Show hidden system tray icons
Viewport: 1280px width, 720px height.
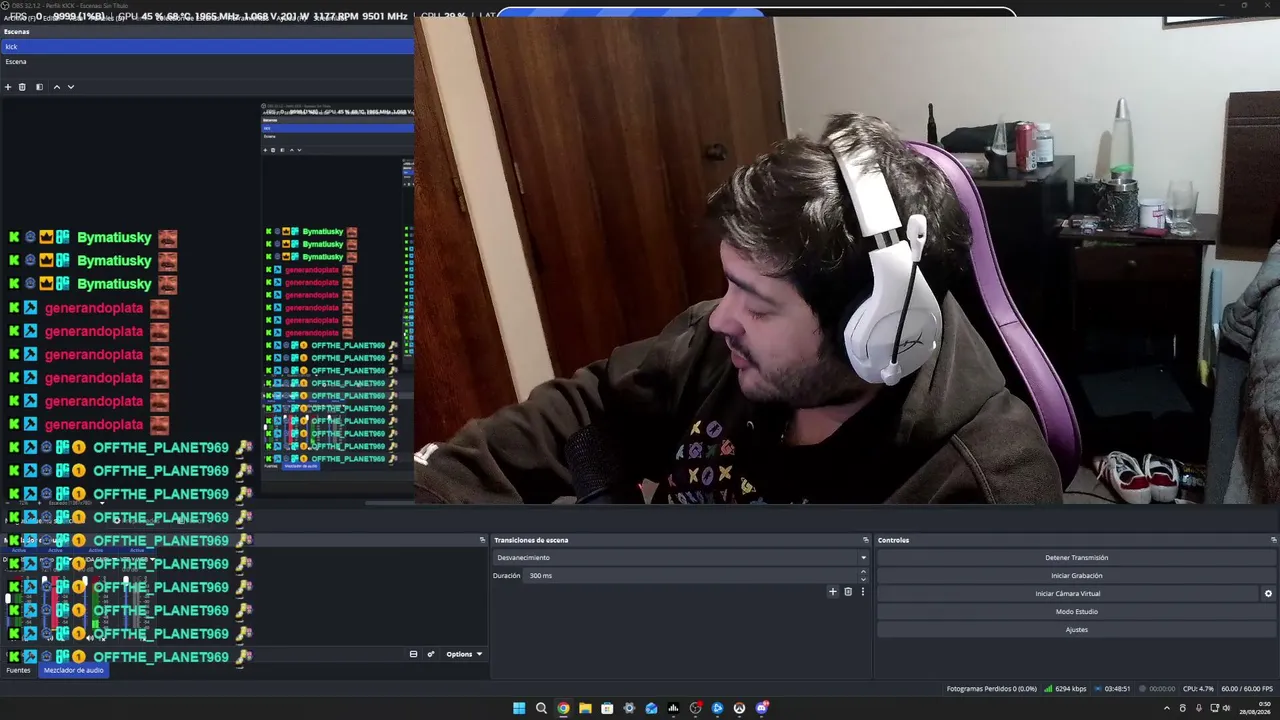point(1166,708)
